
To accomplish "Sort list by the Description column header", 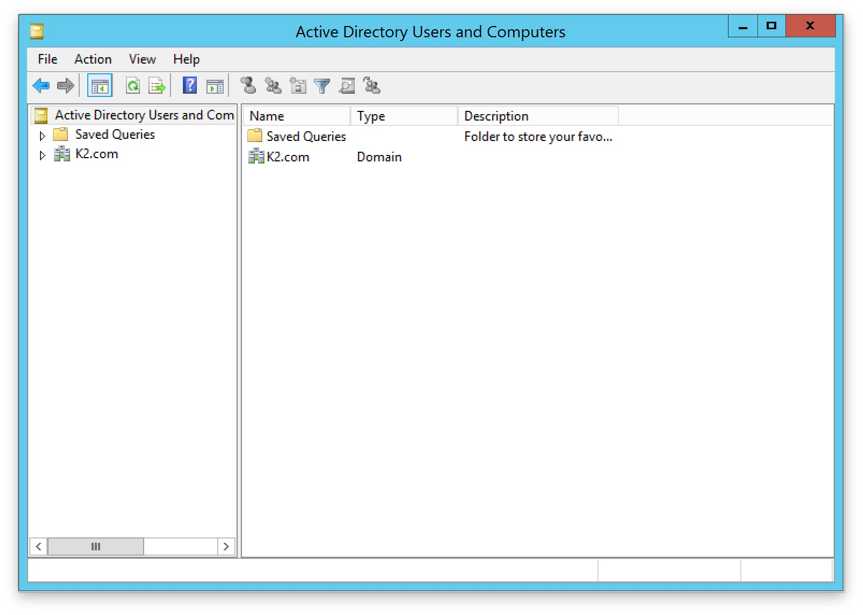I will [538, 116].
